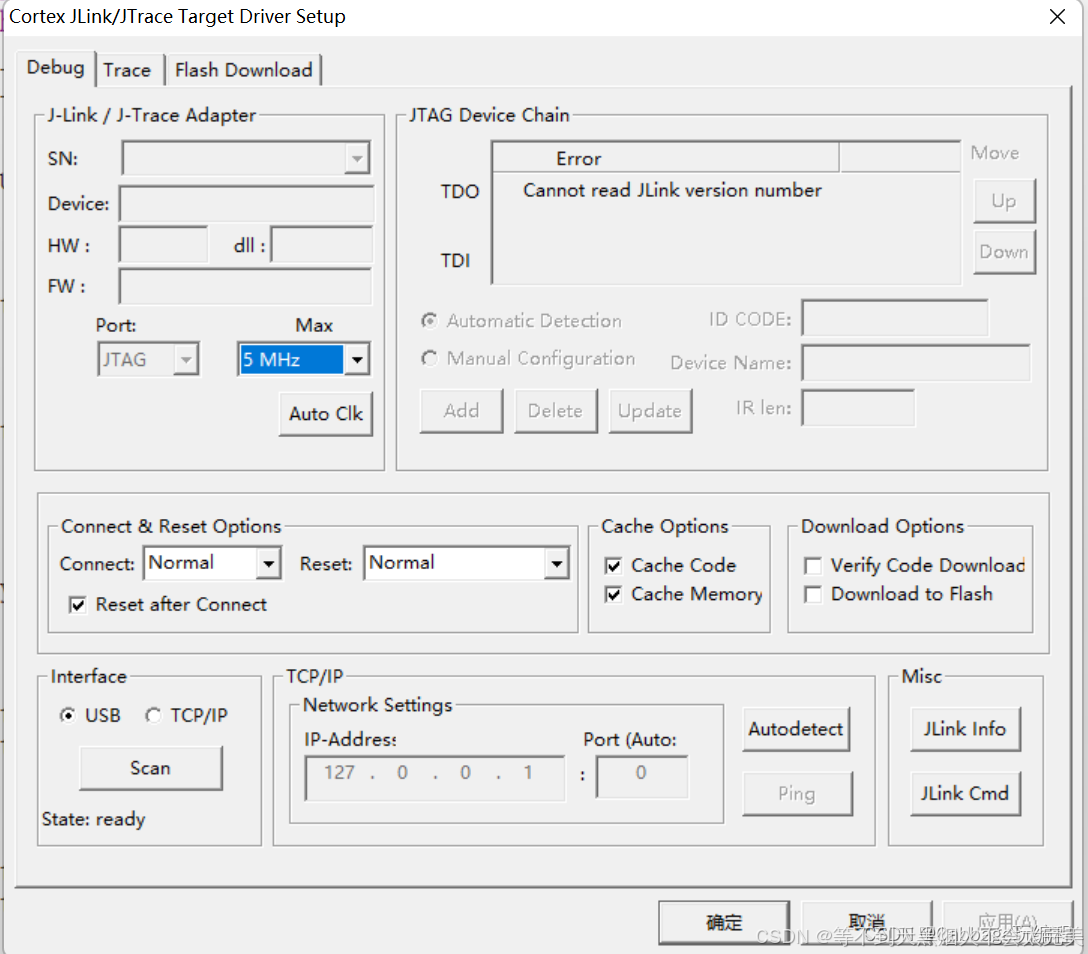Viewport: 1088px width, 954px height.
Task: Switch to the Trace tab
Action: click(129, 69)
